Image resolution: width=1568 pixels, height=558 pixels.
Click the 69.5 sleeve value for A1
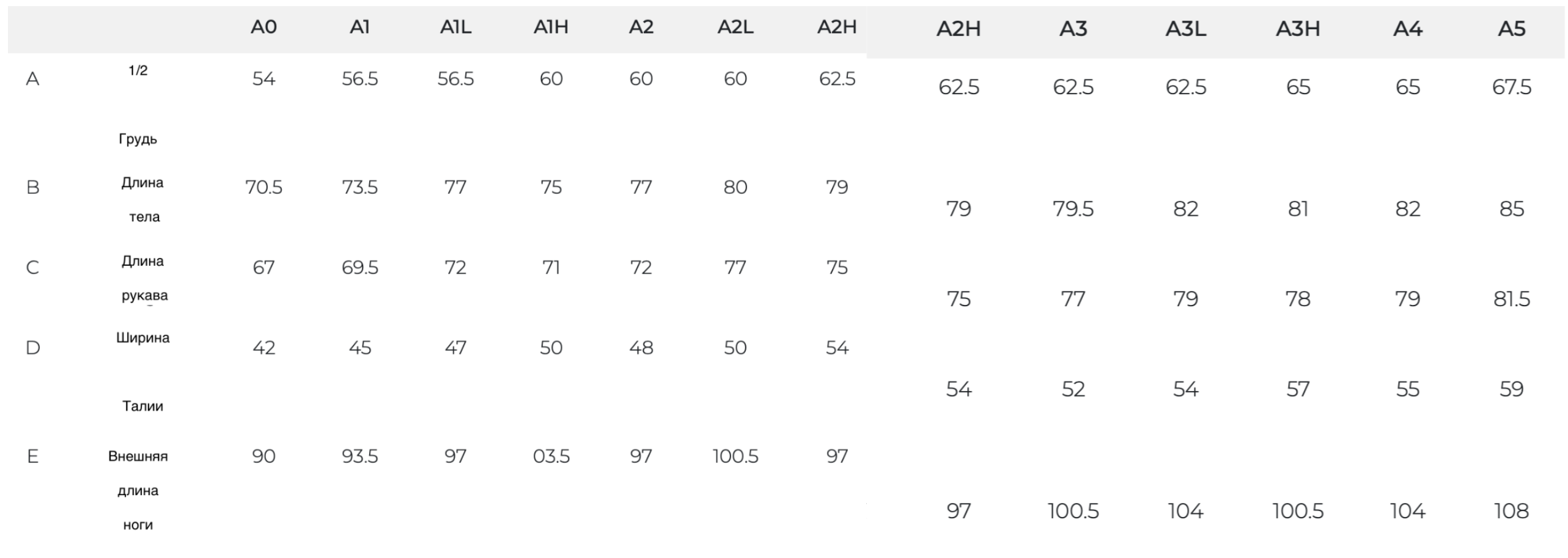point(359,267)
